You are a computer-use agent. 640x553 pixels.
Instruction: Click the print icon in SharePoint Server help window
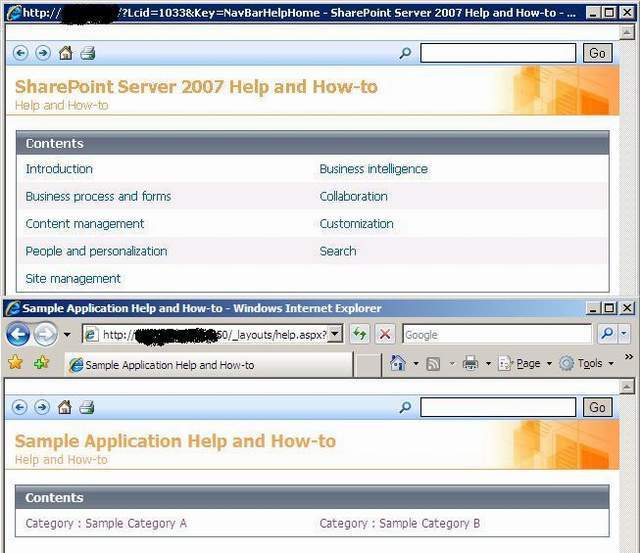88,53
